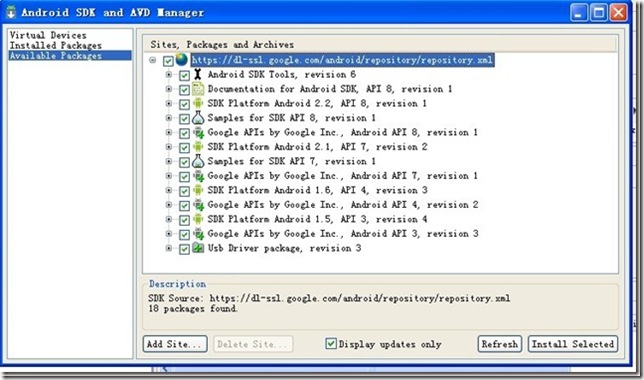Expand Google APIs Android API 4 node
644x380 pixels.
[x=169, y=205]
